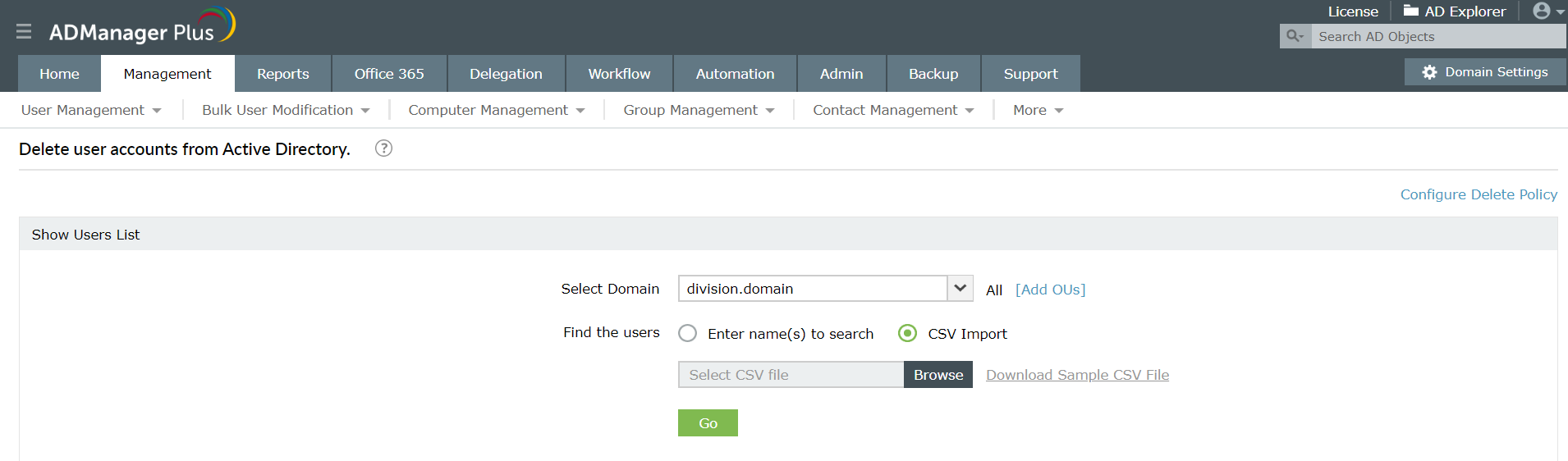Click the Search AD Objects field

1437,36
